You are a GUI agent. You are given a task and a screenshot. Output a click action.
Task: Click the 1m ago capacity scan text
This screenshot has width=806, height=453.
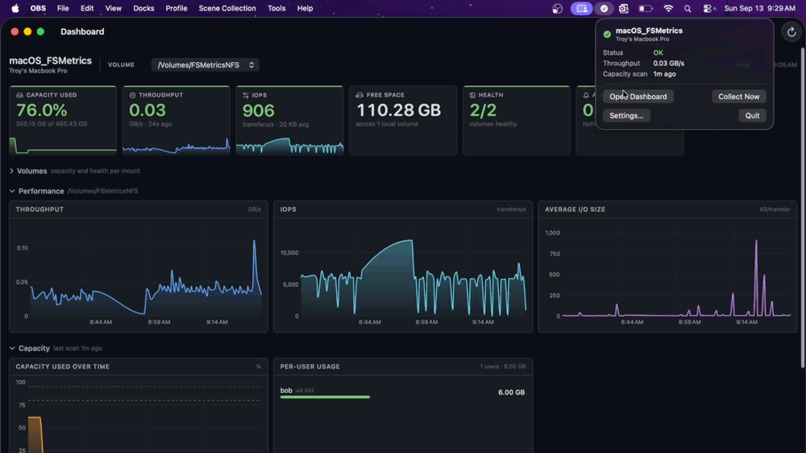pyautogui.click(x=664, y=74)
